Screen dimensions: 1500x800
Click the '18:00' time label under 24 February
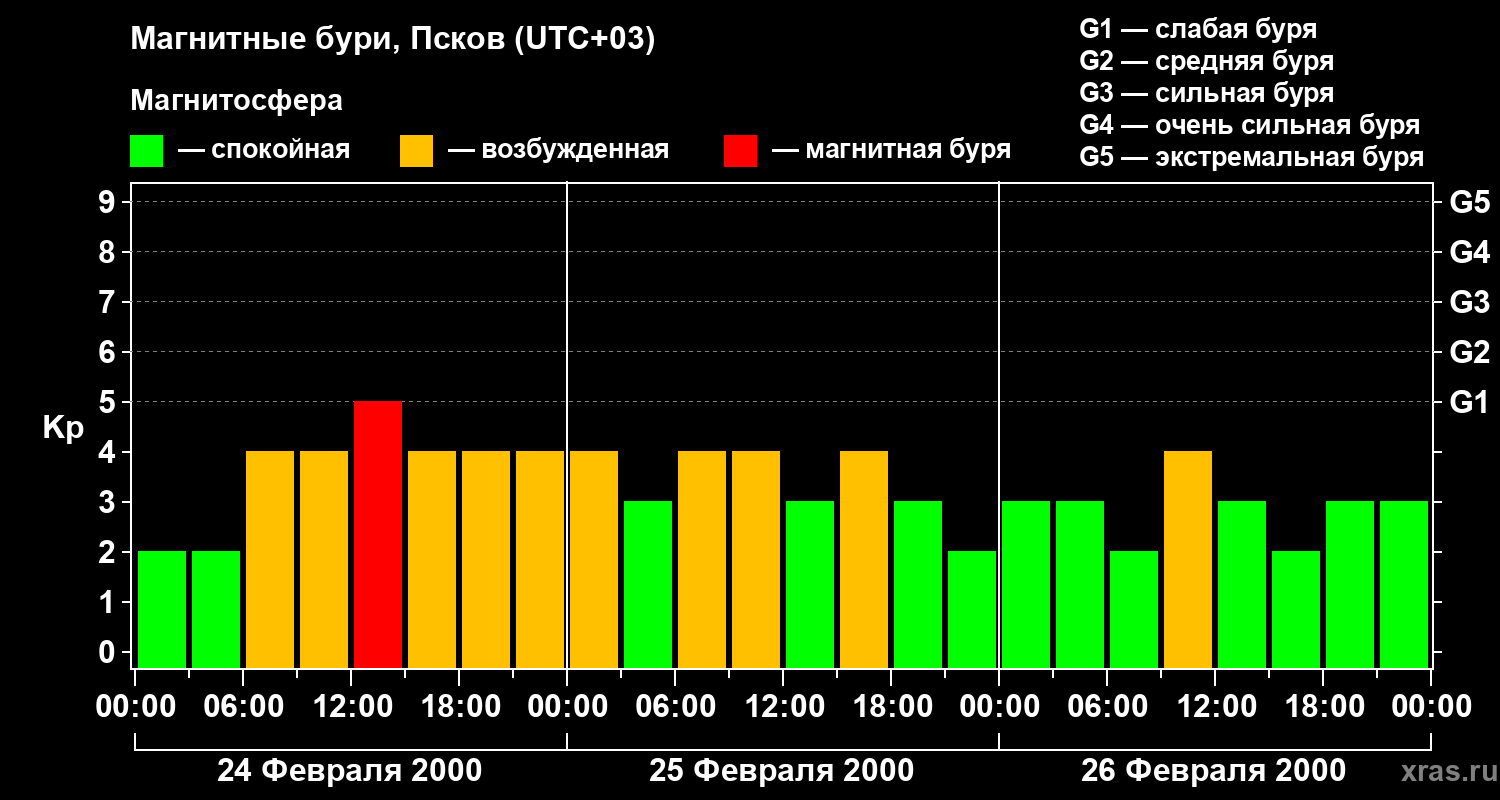pos(459,707)
